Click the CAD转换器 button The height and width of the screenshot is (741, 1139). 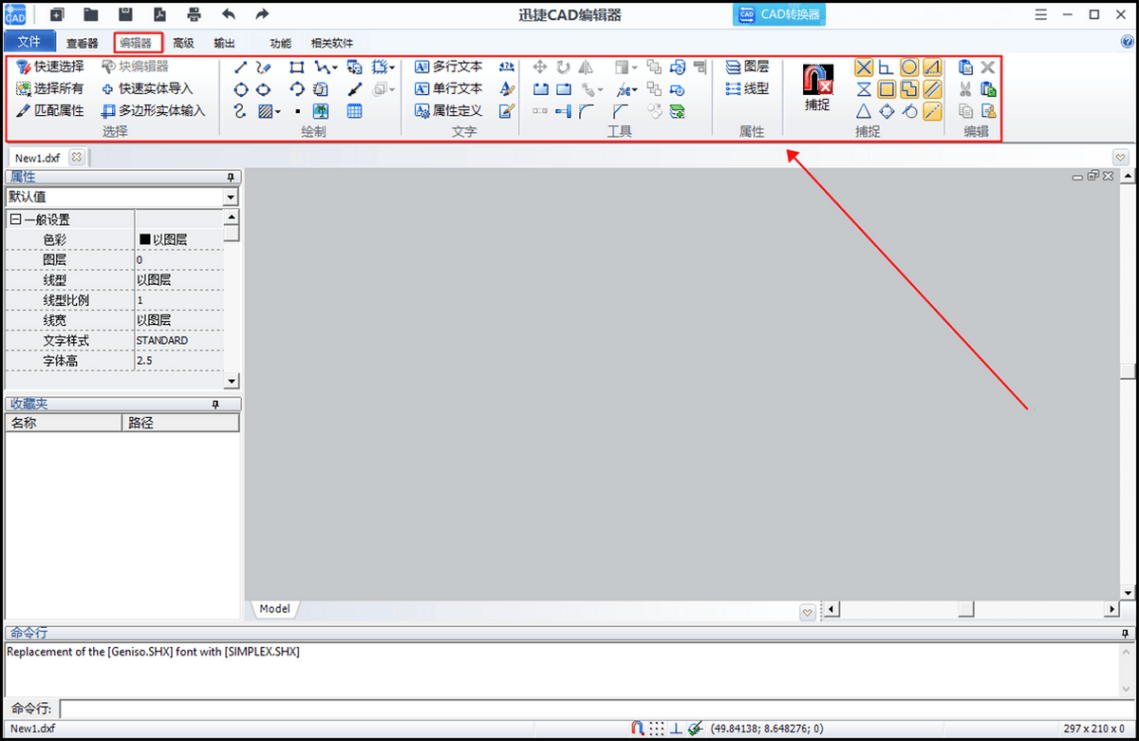click(x=779, y=15)
